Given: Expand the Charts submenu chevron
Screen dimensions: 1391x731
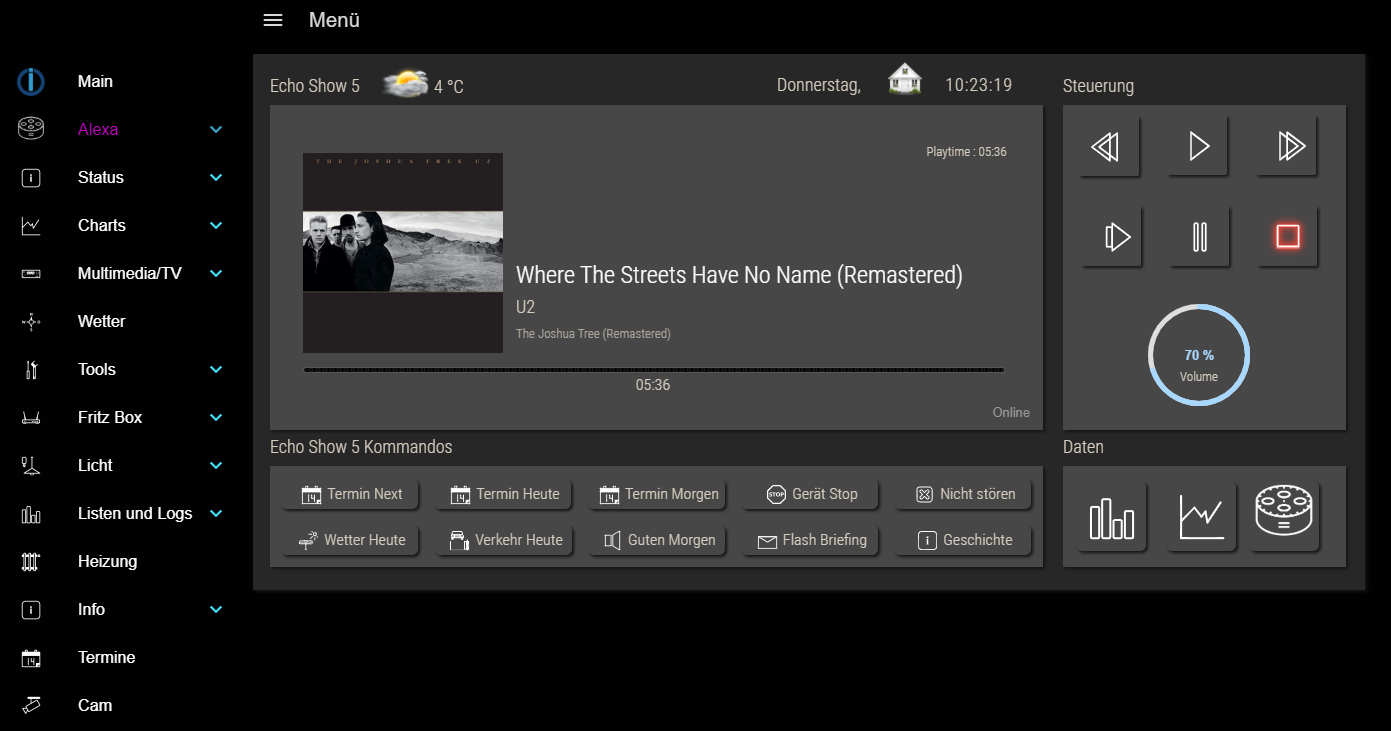Looking at the screenshot, I should (x=216, y=226).
